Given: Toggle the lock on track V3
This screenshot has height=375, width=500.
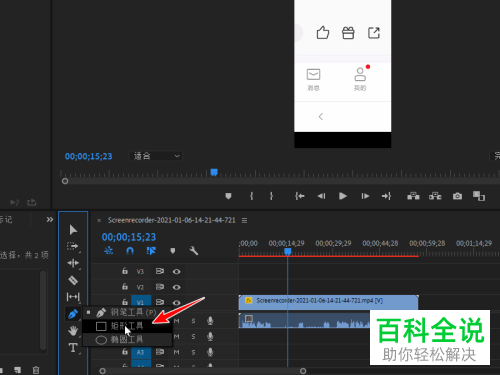Looking at the screenshot, I should (125, 271).
